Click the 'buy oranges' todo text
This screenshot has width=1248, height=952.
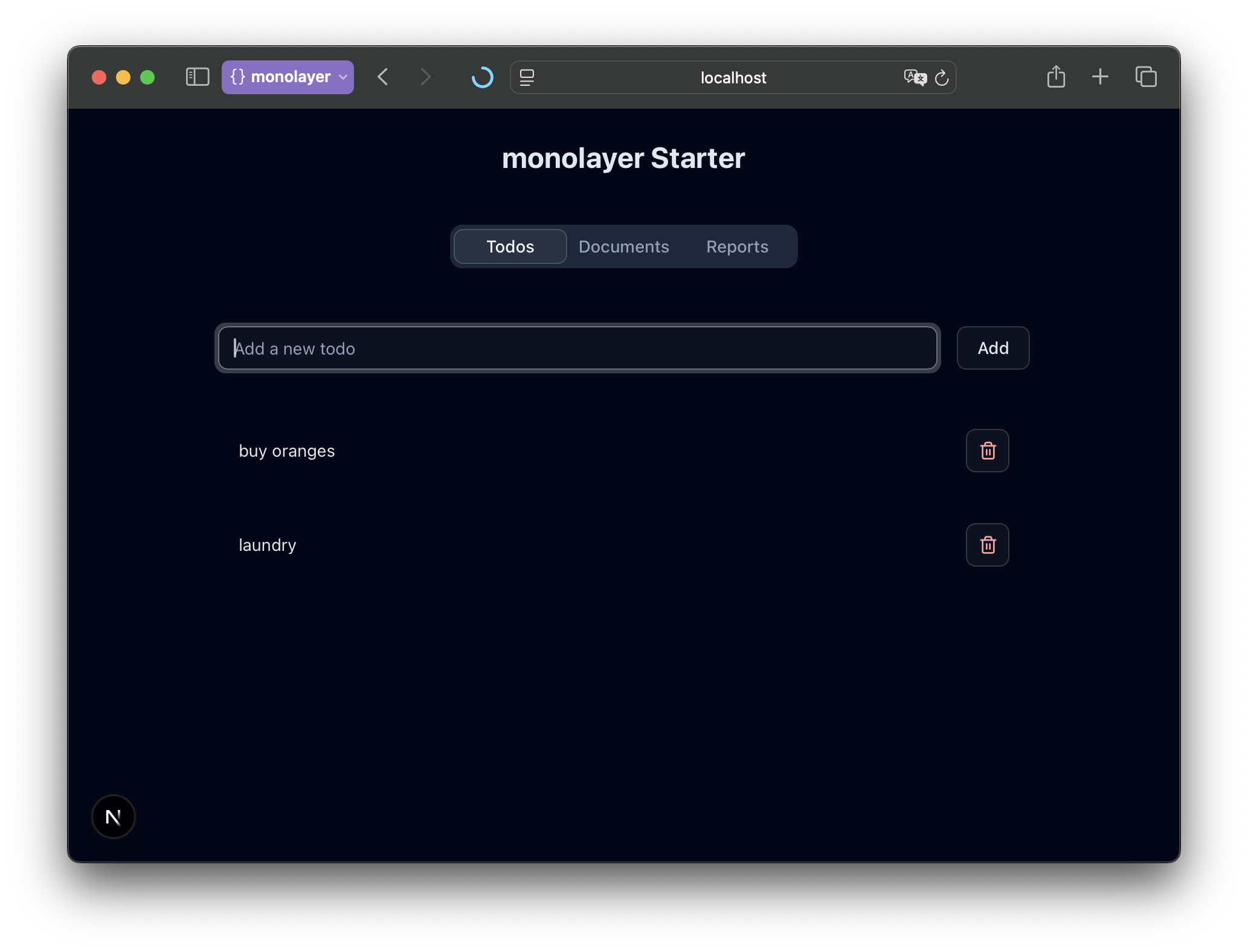pos(286,451)
